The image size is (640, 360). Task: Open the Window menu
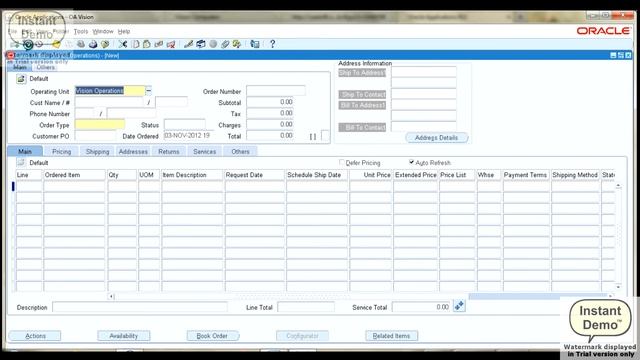click(102, 31)
